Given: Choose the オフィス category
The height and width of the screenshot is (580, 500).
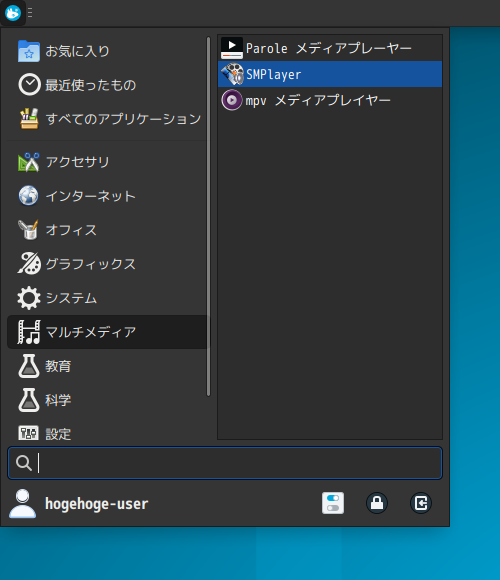Looking at the screenshot, I should click(107, 230).
